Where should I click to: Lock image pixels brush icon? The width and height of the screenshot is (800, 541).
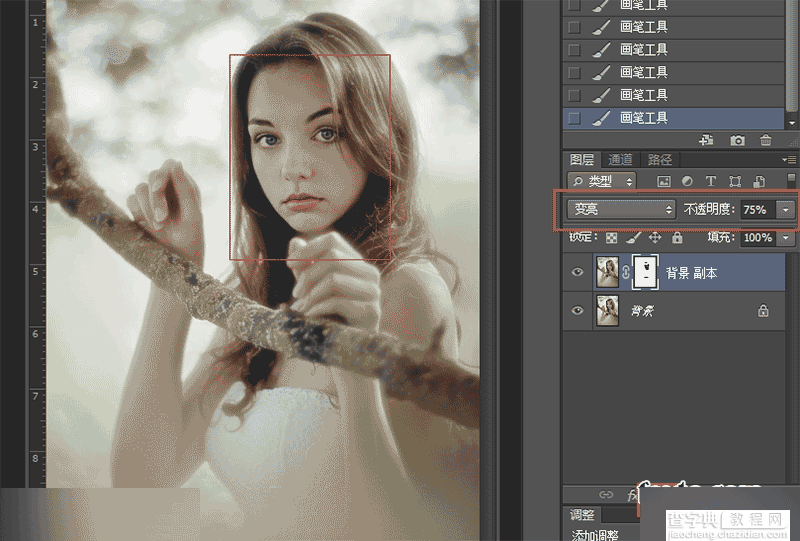pyautogui.click(x=633, y=237)
